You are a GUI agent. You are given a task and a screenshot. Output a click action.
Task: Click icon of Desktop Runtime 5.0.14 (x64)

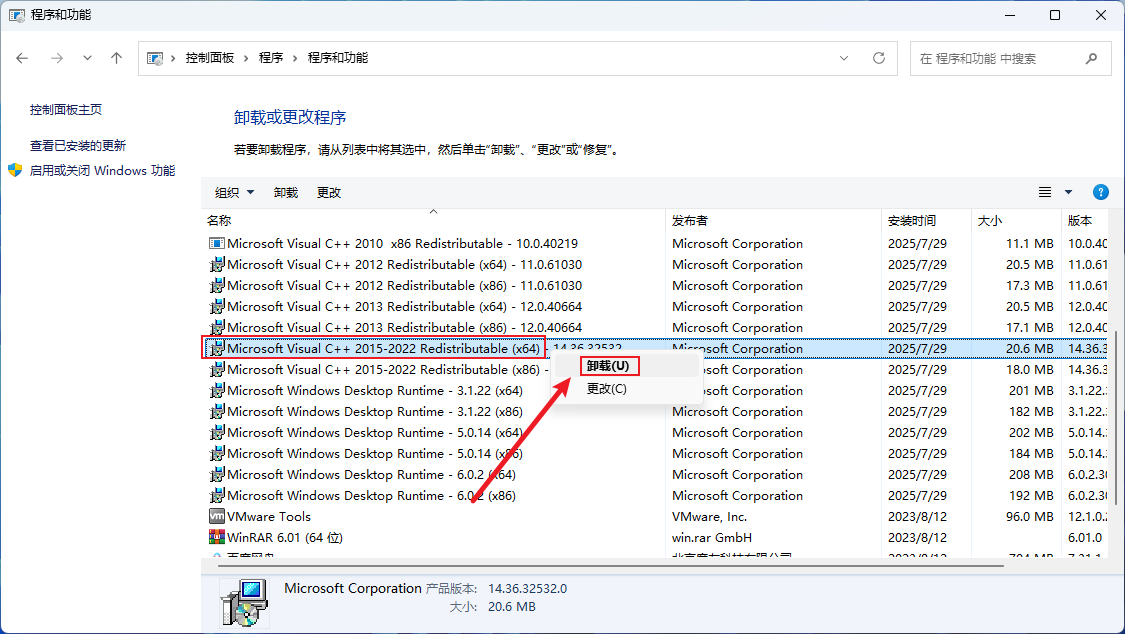tap(217, 432)
